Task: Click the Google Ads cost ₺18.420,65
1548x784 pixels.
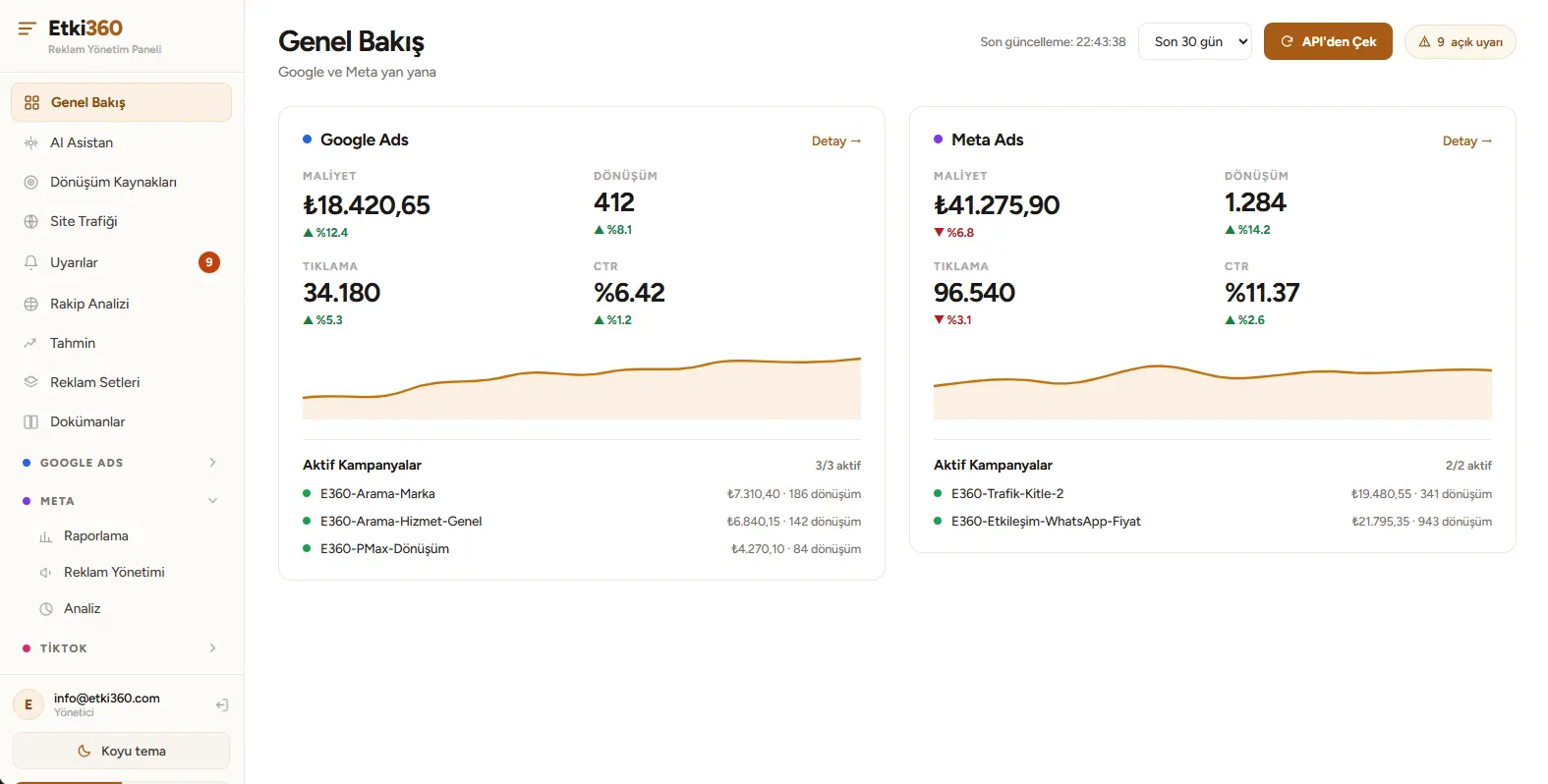Action: (x=367, y=205)
